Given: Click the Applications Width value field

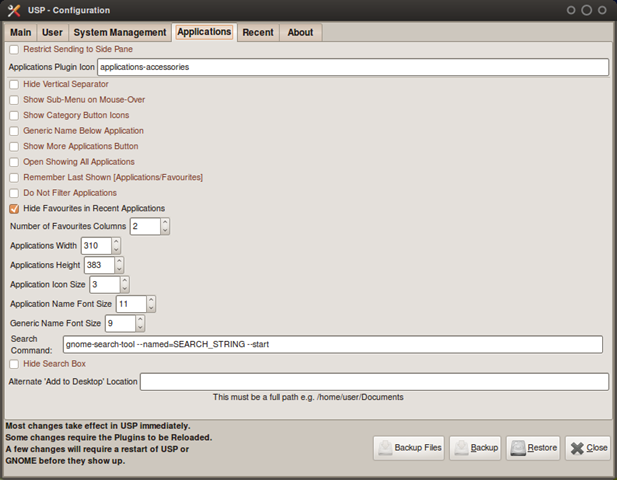Looking at the screenshot, I should click(96, 246).
